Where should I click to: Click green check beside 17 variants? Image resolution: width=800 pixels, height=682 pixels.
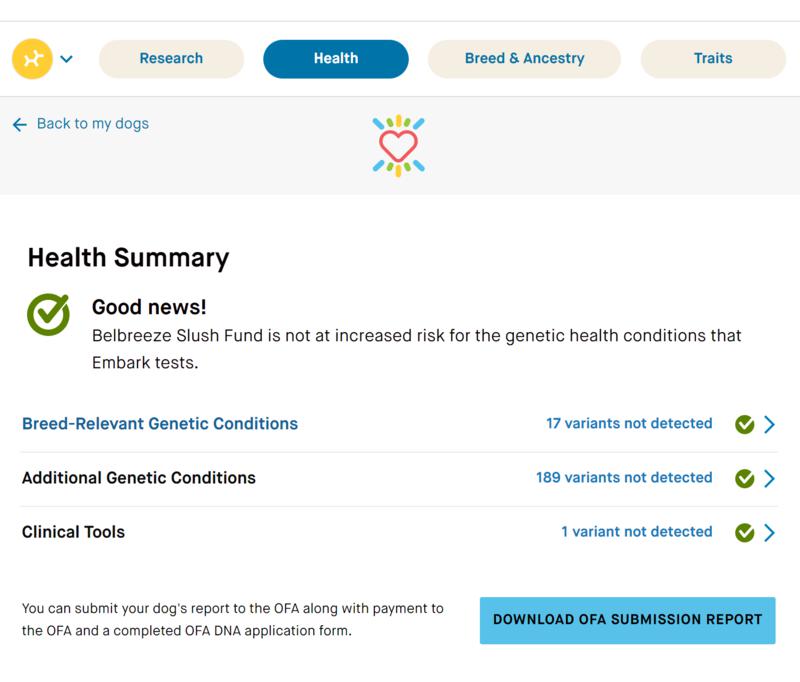click(x=744, y=424)
